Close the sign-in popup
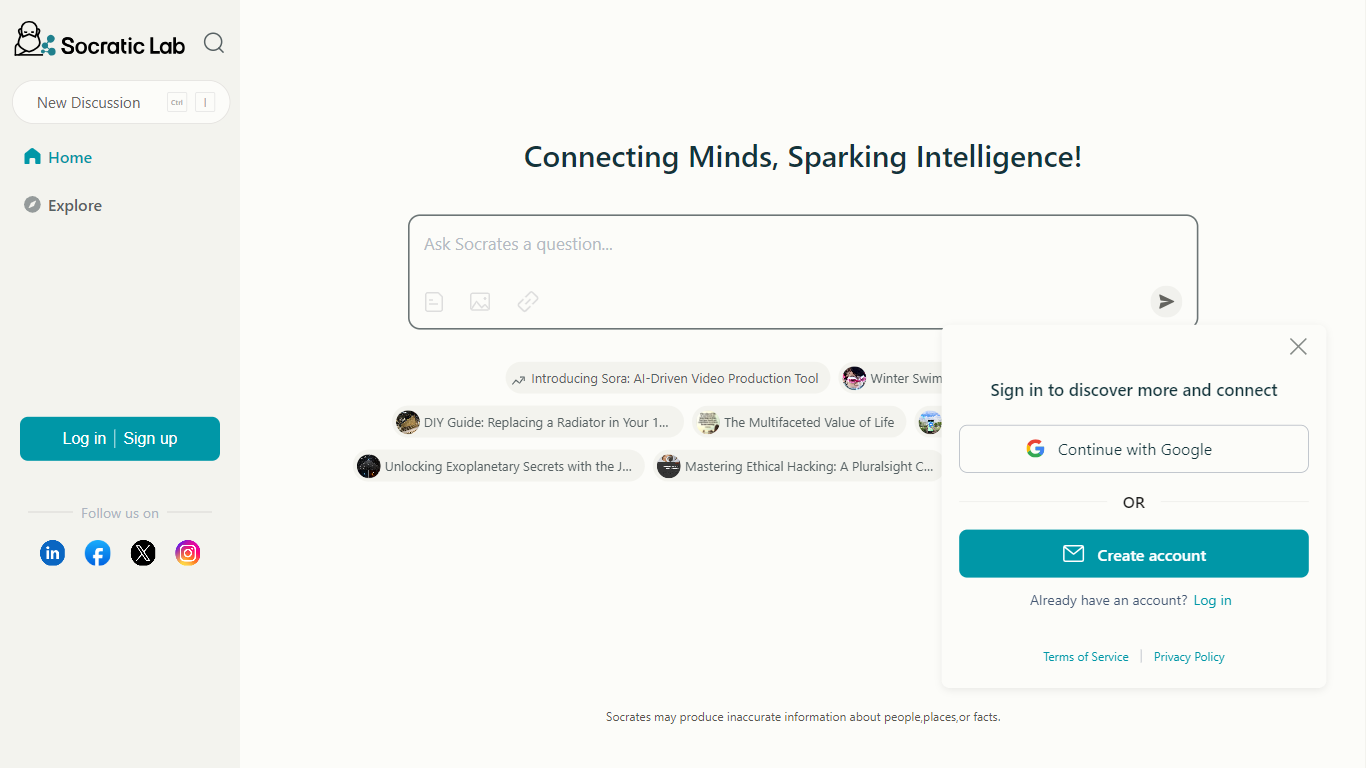1366x768 pixels. [1298, 346]
